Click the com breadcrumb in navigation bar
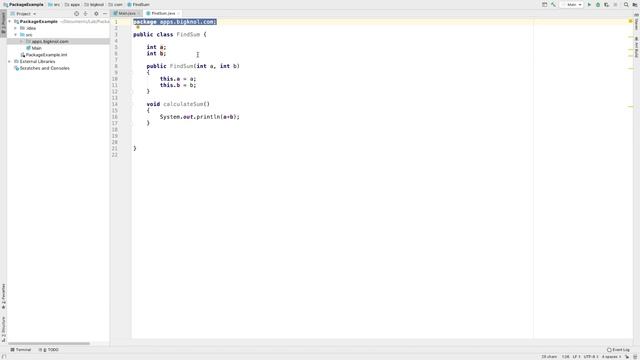This screenshot has height=360, width=640. (116, 4)
